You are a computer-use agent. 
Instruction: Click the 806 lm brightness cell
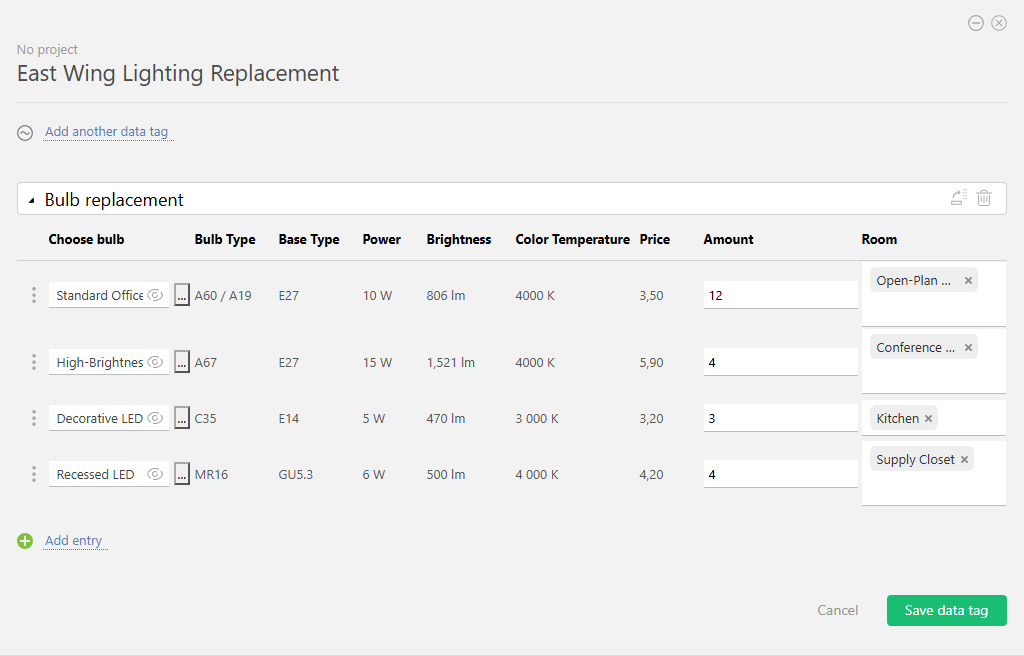tap(446, 295)
